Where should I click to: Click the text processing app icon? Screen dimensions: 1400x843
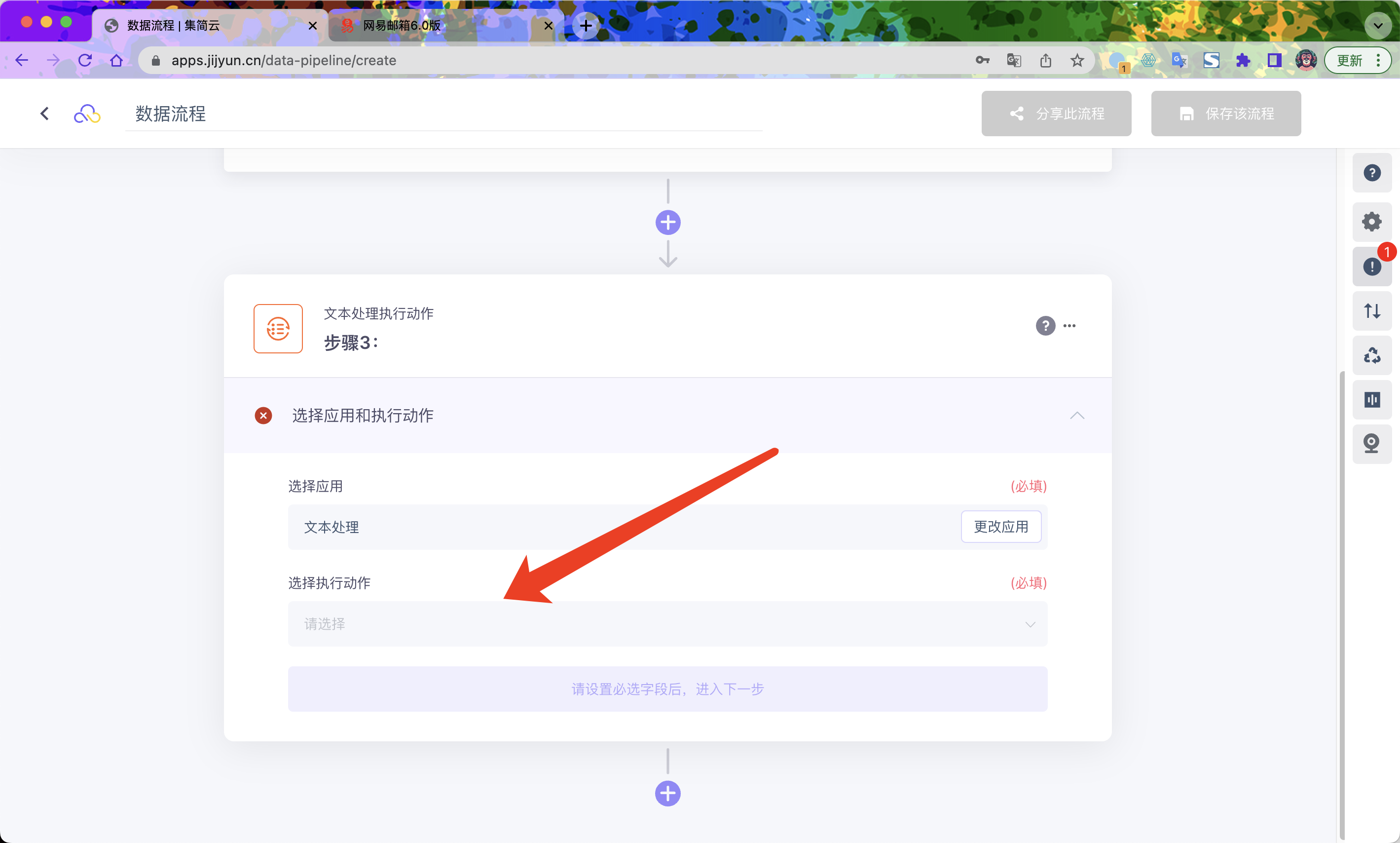coord(278,328)
